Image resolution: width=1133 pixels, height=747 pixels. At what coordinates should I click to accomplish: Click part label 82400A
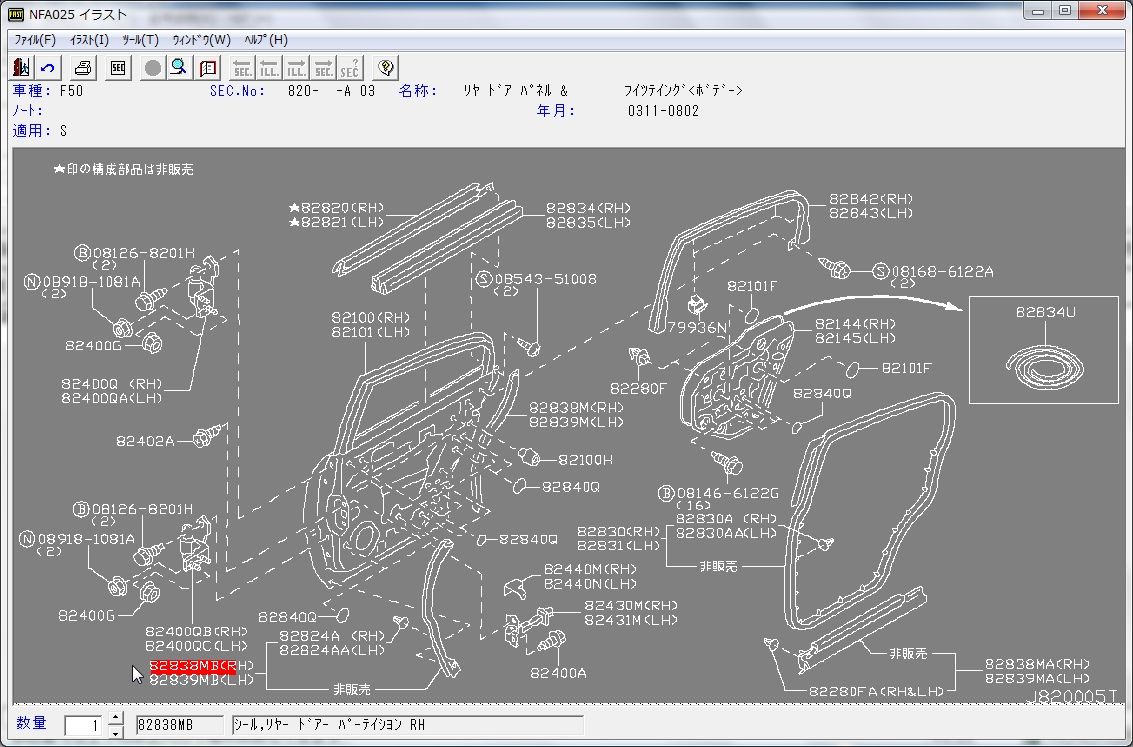558,673
